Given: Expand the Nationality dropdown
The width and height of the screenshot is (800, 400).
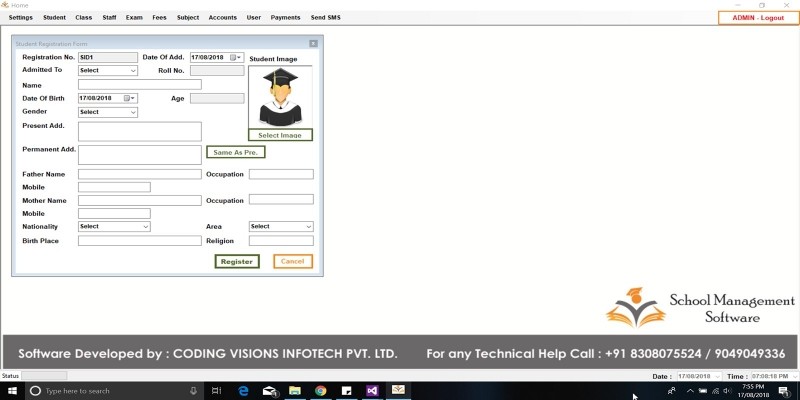Looking at the screenshot, I should tap(145, 227).
